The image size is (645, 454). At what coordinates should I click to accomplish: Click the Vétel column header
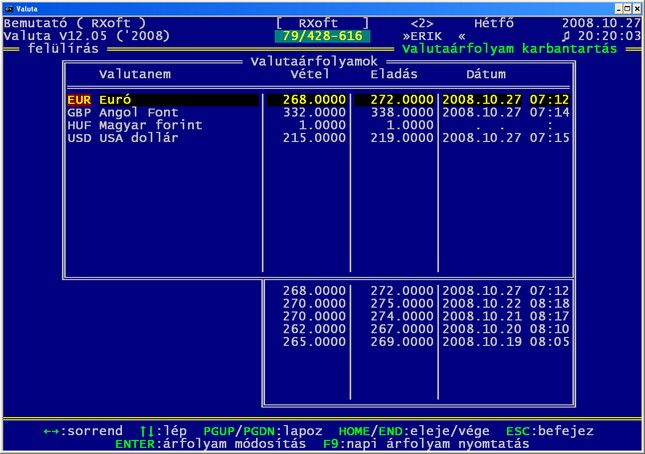pyautogui.click(x=310, y=75)
